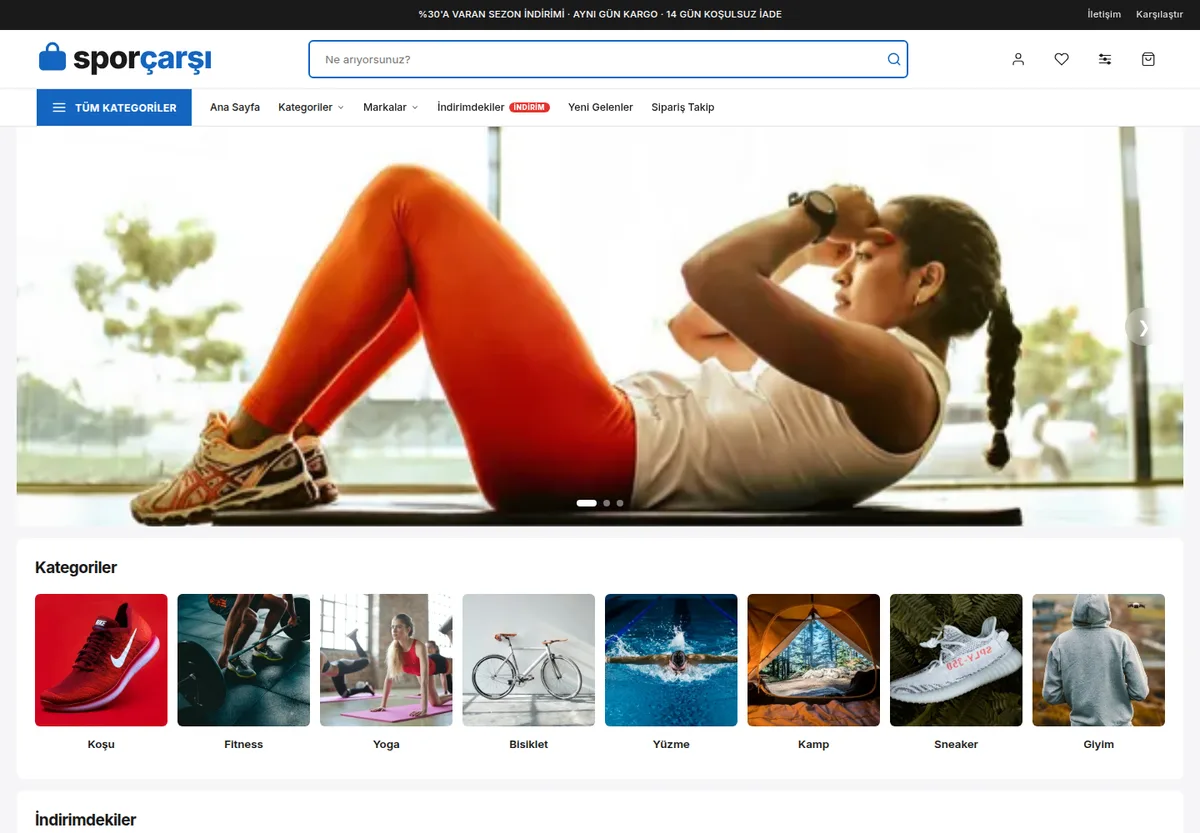Image resolution: width=1200 pixels, height=833 pixels.
Task: Click the top promo announcement text
Action: (600, 15)
